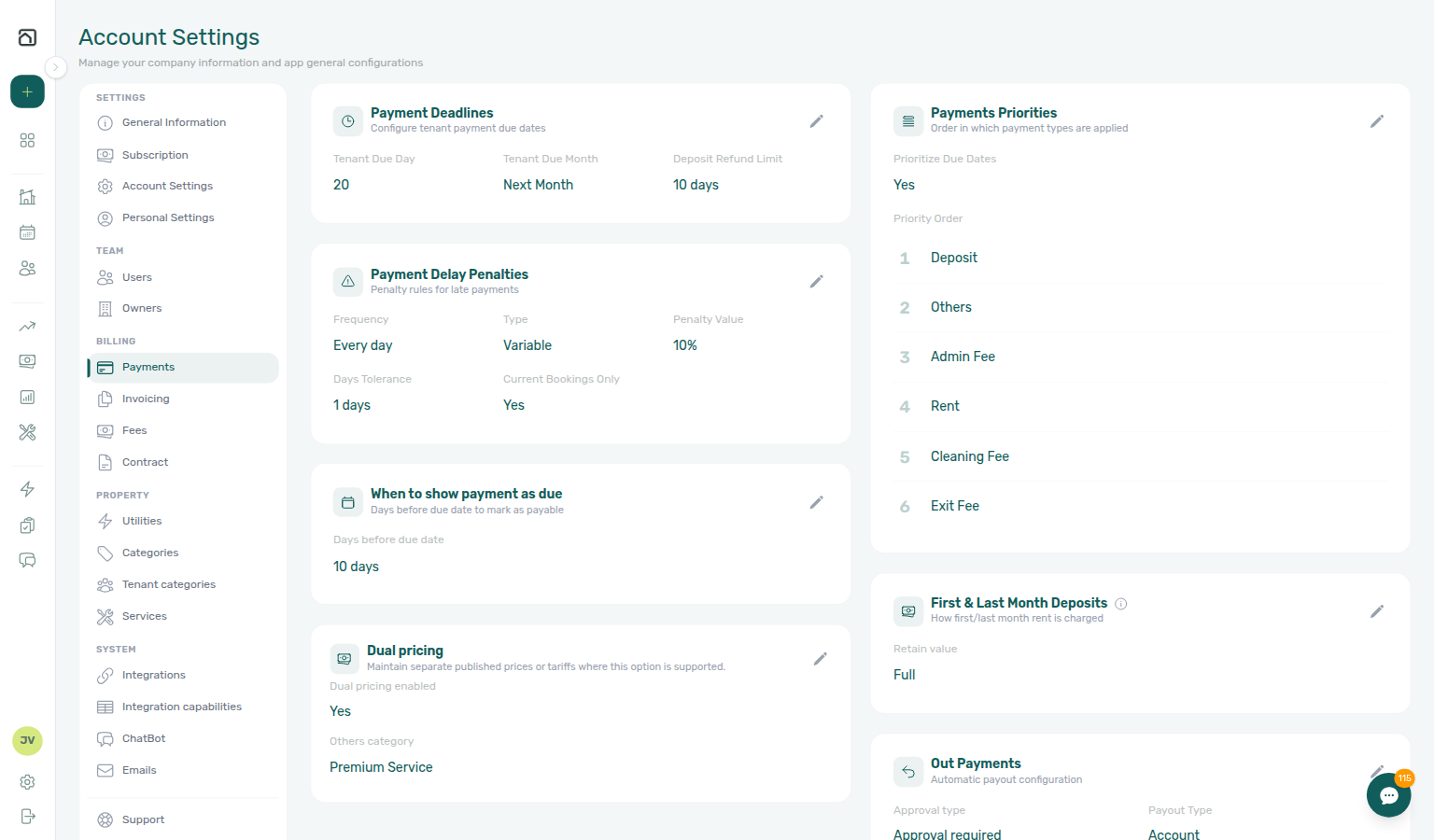Image resolution: width=1434 pixels, height=840 pixels.
Task: Click the JV user avatar
Action: (x=27, y=740)
